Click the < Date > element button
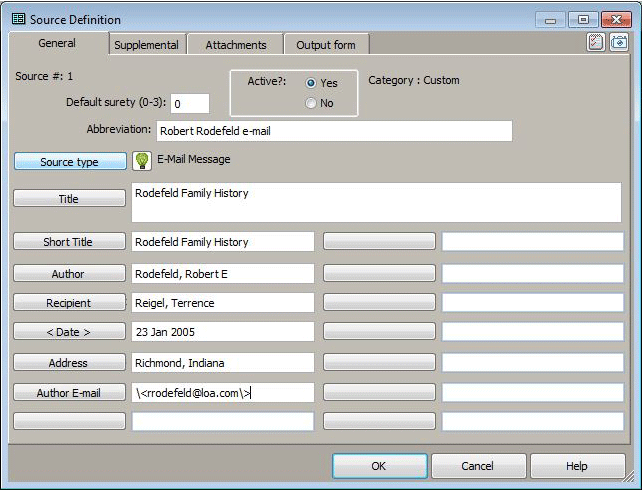 pyautogui.click(x=69, y=331)
